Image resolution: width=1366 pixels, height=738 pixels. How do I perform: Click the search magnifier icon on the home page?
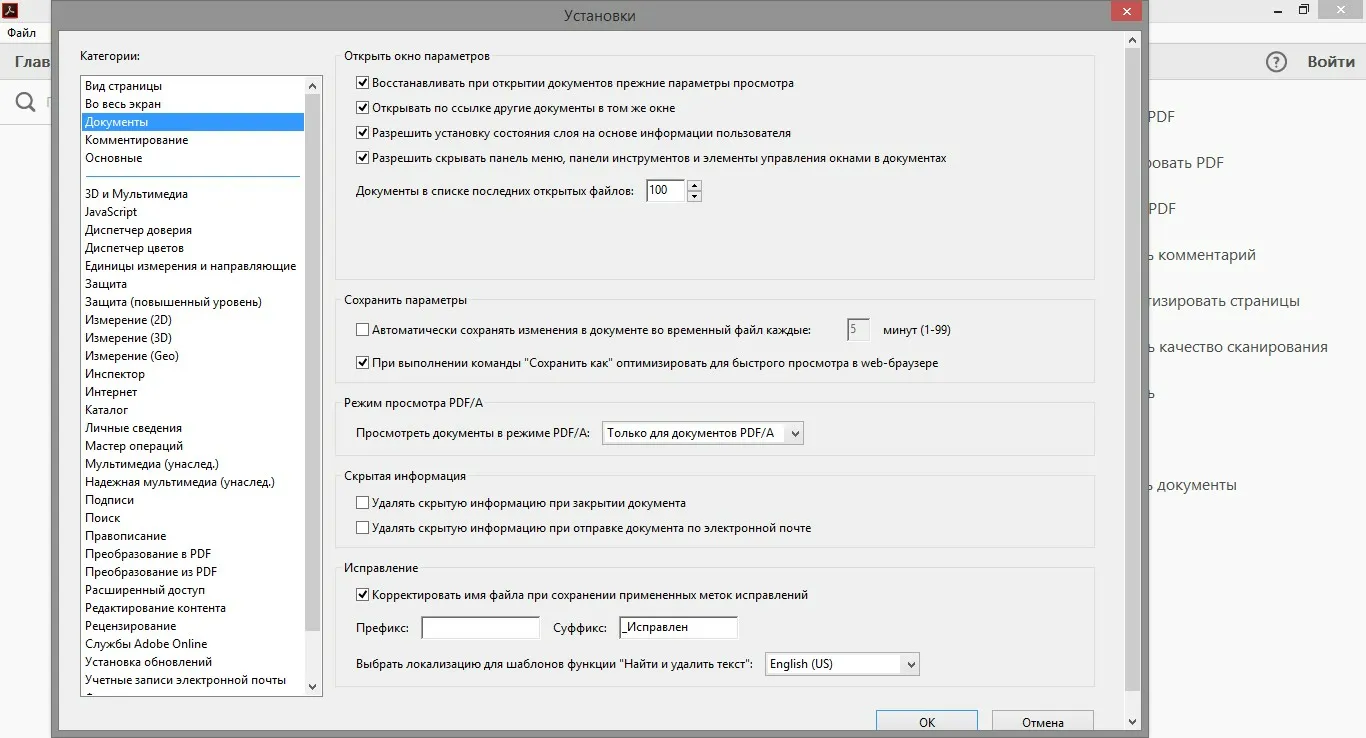(x=27, y=102)
